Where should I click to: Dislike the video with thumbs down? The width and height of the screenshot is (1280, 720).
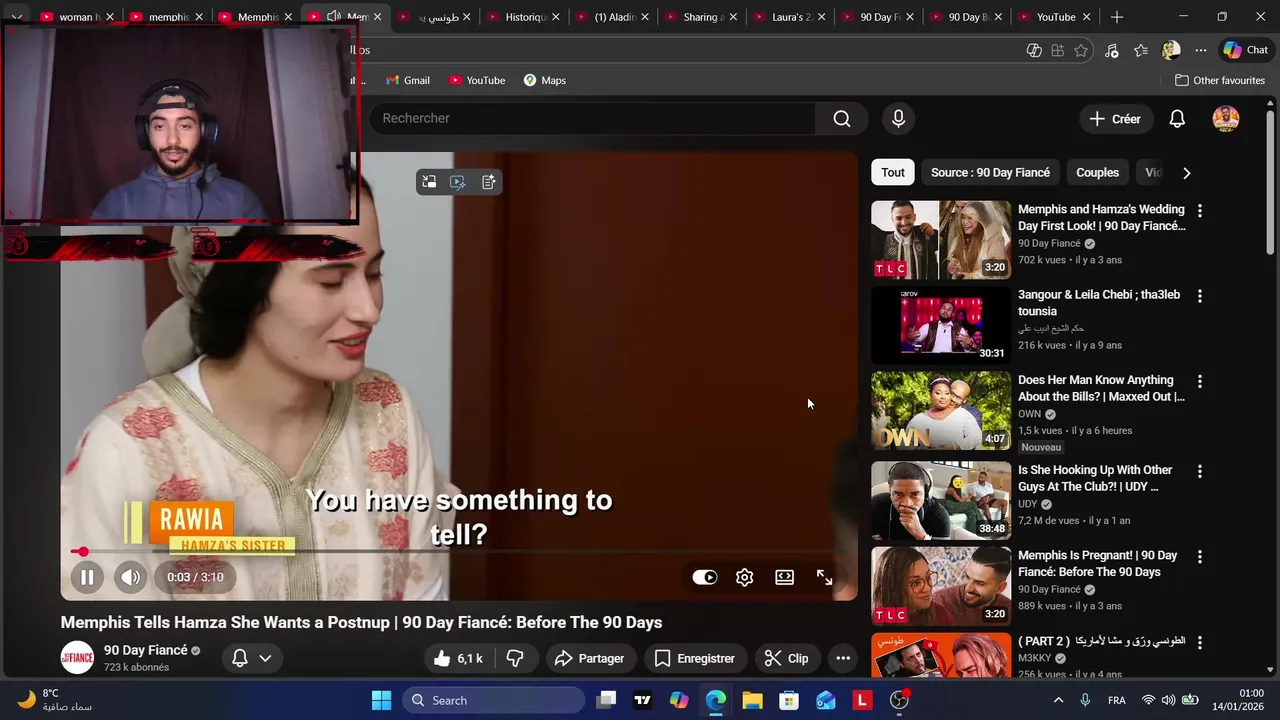tap(516, 658)
